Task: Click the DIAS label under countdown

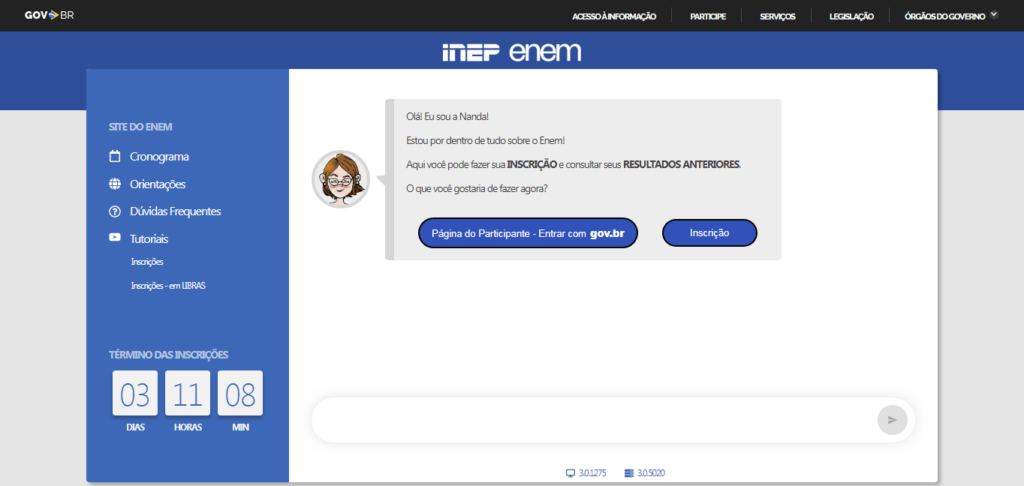Action: (135, 427)
